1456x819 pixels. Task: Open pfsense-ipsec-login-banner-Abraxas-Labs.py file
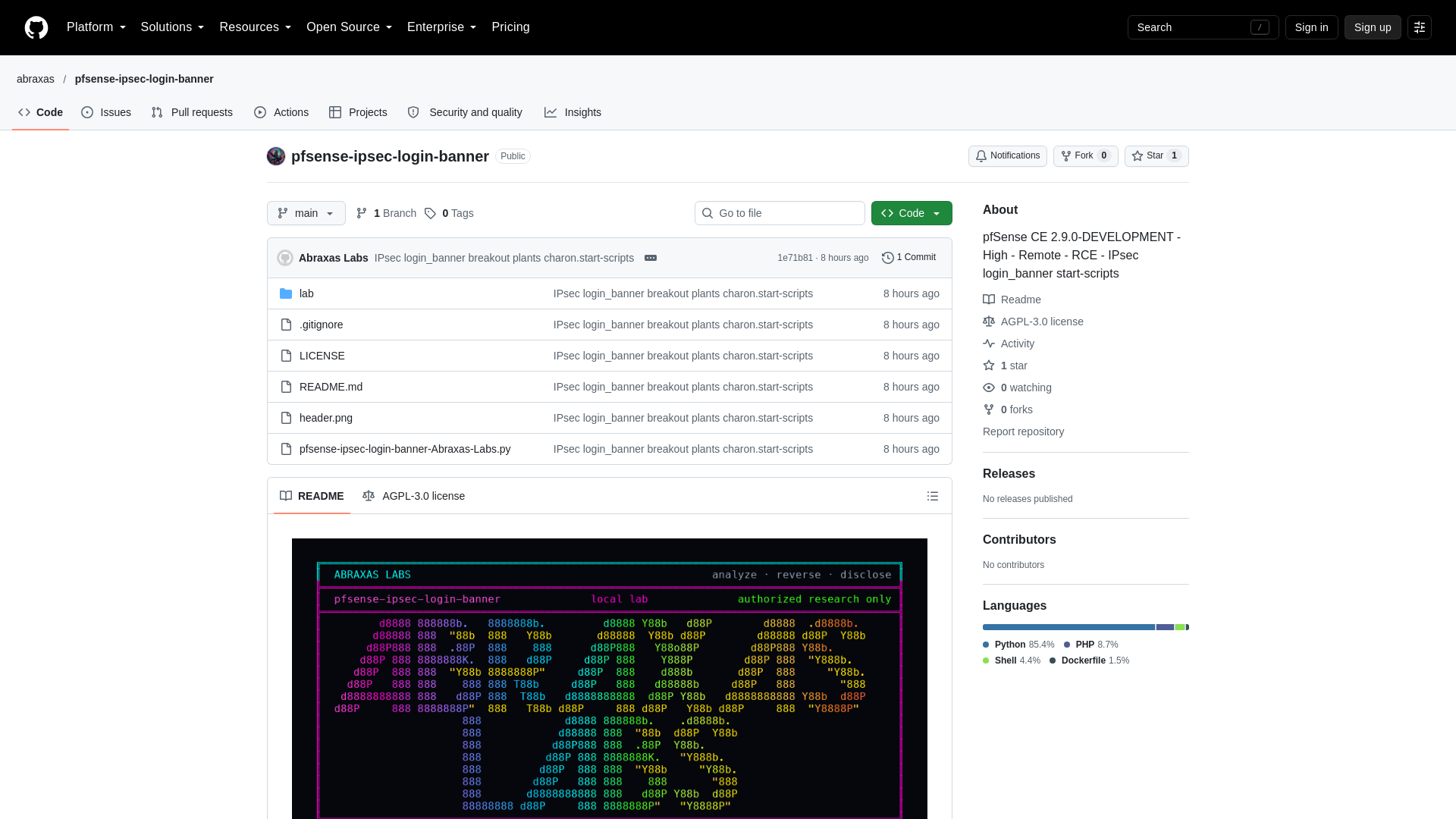pos(405,449)
